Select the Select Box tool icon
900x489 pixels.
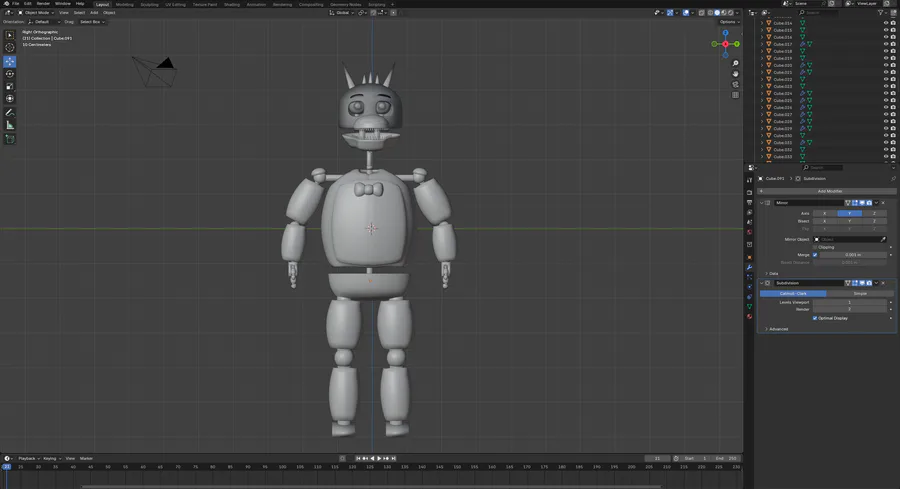click(10, 35)
